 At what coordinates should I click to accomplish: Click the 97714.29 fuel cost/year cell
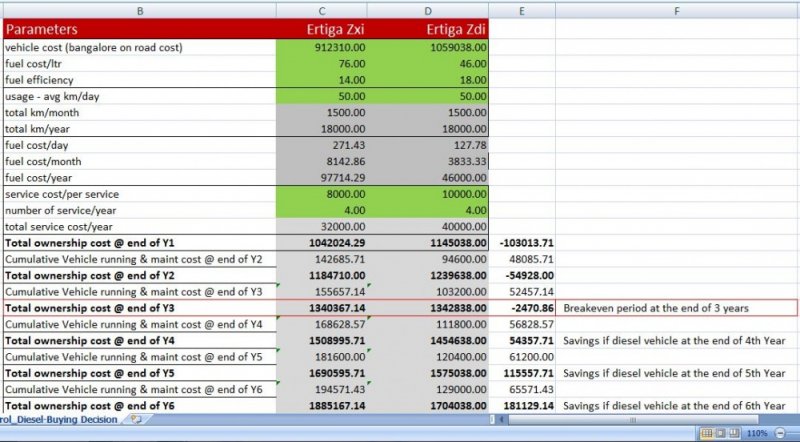321,178
